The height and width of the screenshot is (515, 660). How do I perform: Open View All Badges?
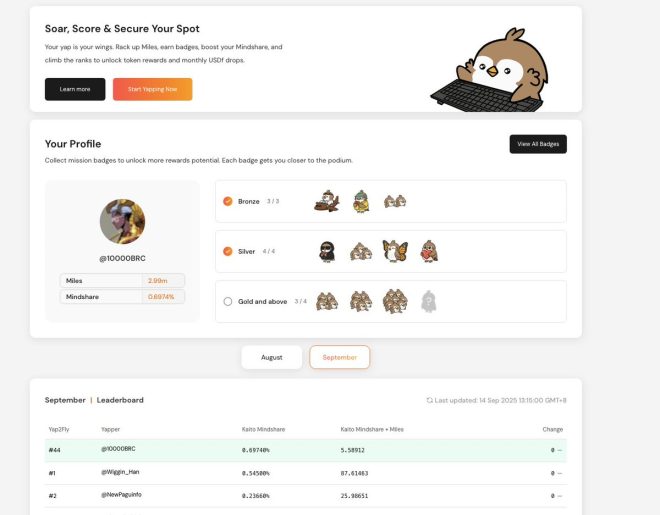point(538,144)
